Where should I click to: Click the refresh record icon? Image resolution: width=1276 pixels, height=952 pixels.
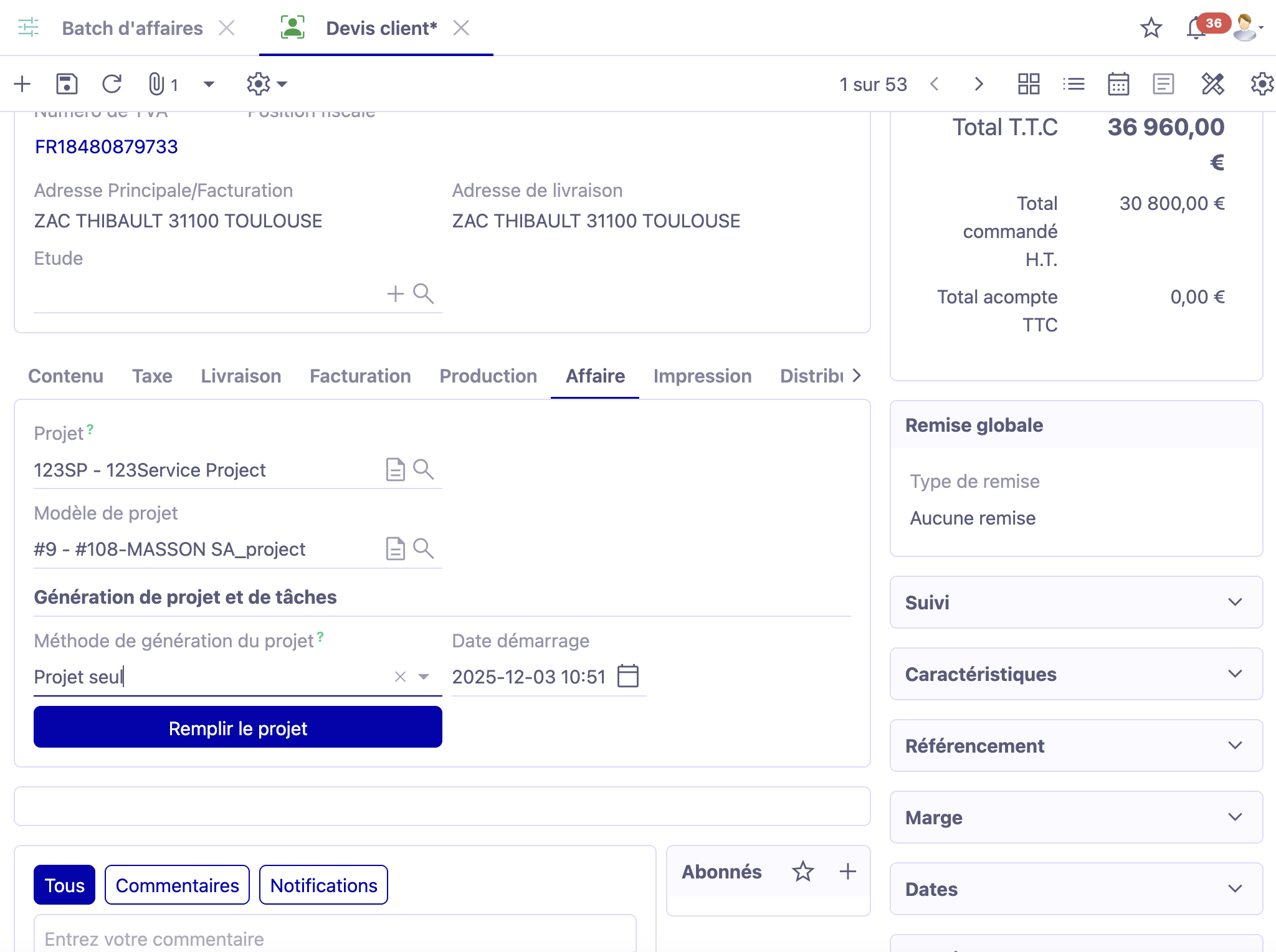112,84
